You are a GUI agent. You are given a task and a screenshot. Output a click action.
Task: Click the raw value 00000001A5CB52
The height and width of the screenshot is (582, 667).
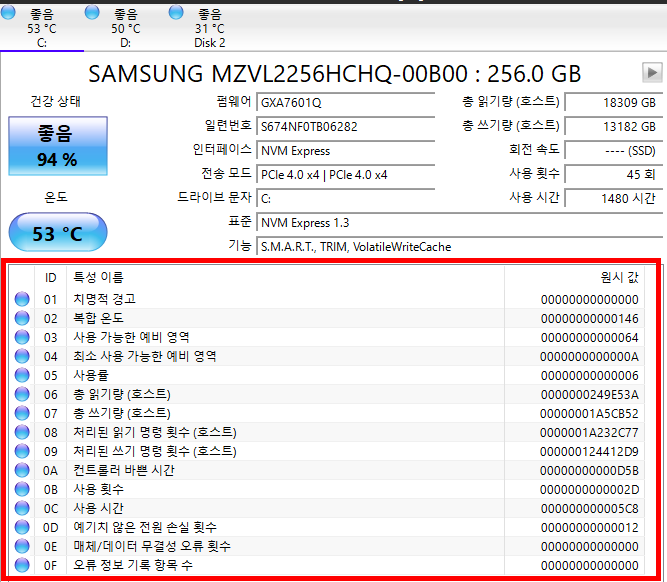click(x=590, y=414)
